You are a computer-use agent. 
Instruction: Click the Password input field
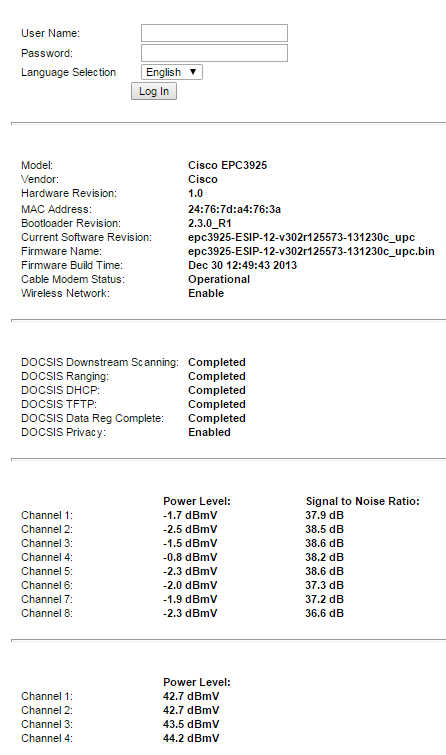tap(214, 53)
